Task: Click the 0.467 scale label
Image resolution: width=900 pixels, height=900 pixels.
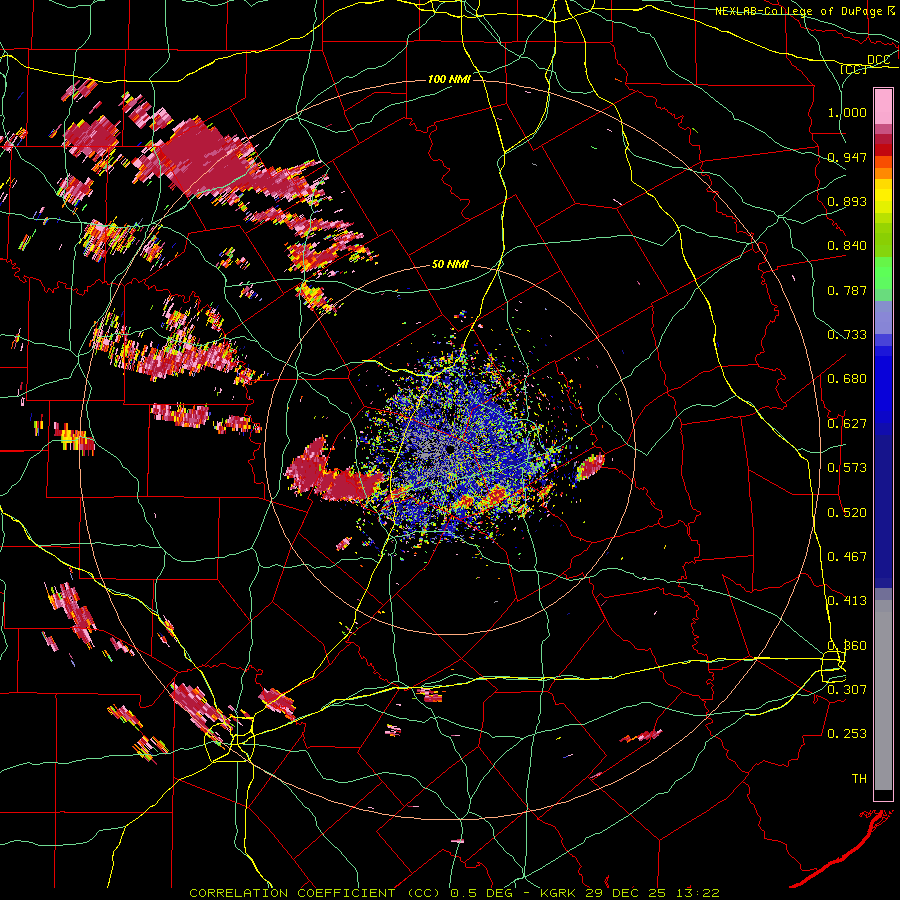Action: 847,557
